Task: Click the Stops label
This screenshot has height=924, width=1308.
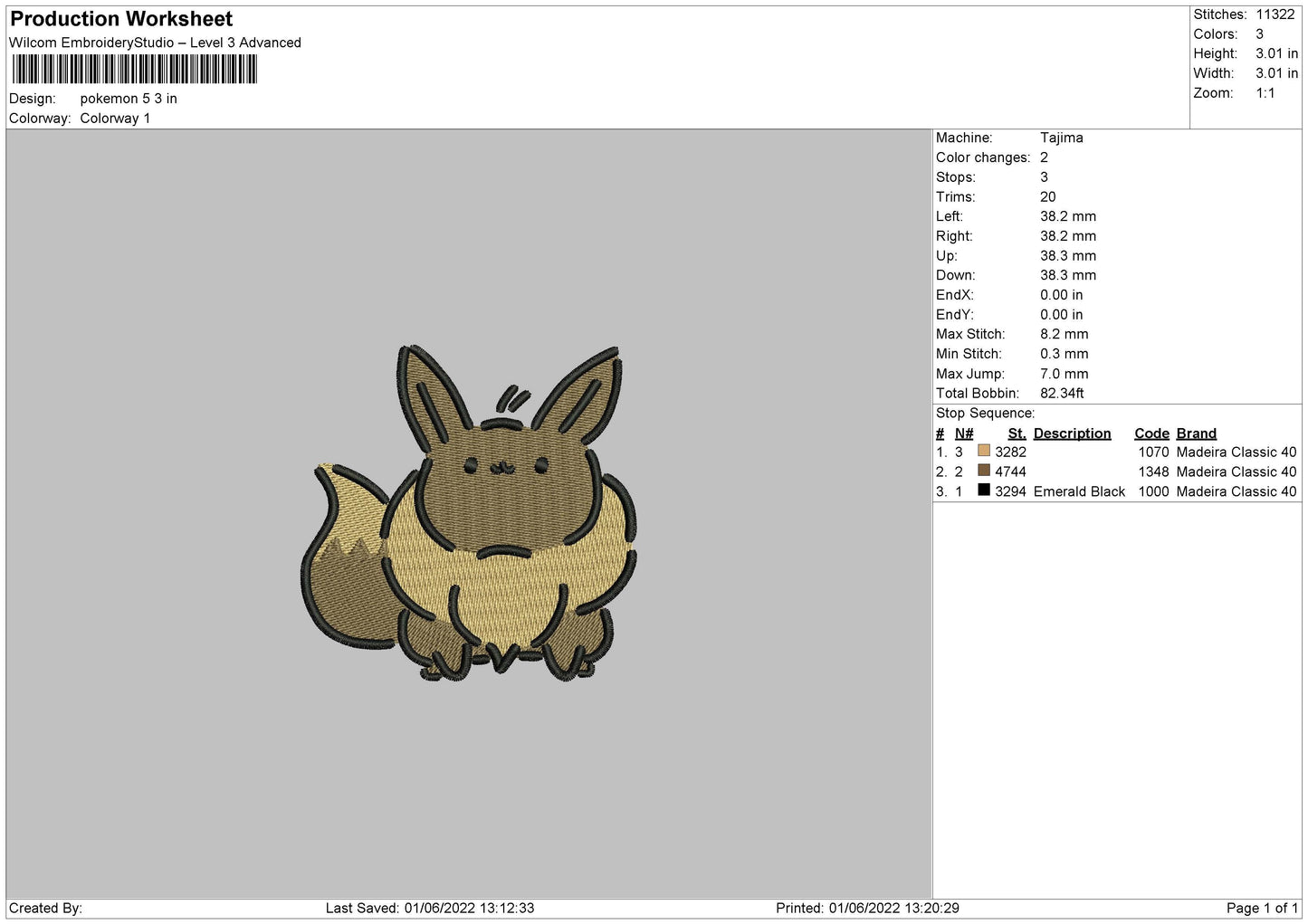Action: 956,177
